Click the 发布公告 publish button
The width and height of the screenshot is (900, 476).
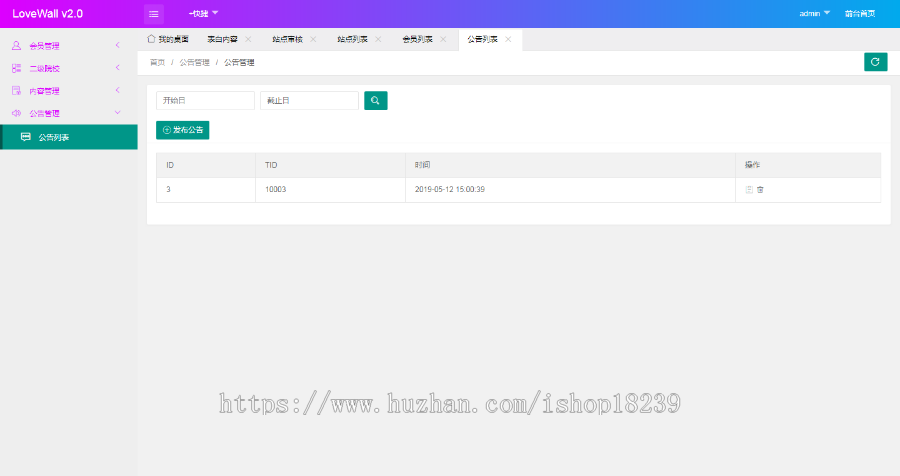click(x=183, y=130)
